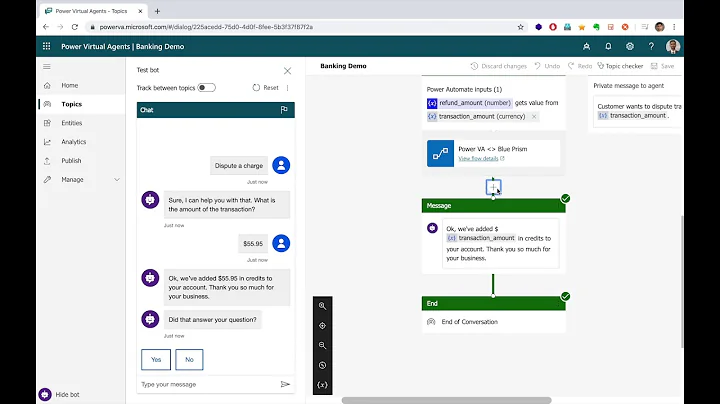
Task: Open the Topic checker
Action: pyautogui.click(x=620, y=66)
